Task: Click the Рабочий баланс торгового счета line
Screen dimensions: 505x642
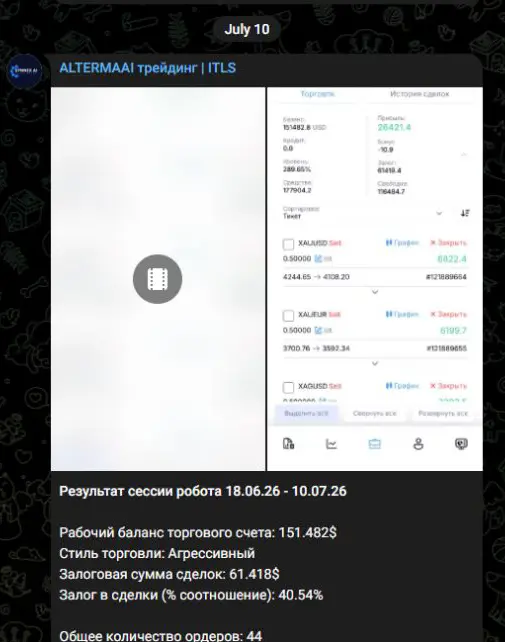Action: [x=198, y=533]
